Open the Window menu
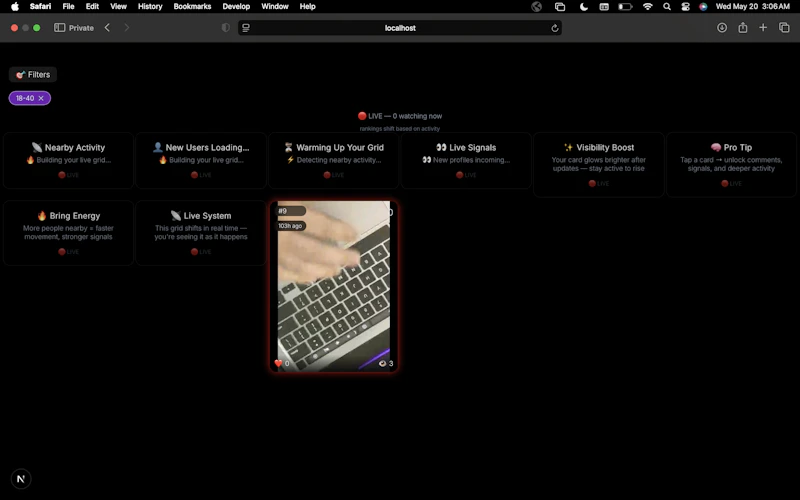800x500 pixels. click(275, 6)
